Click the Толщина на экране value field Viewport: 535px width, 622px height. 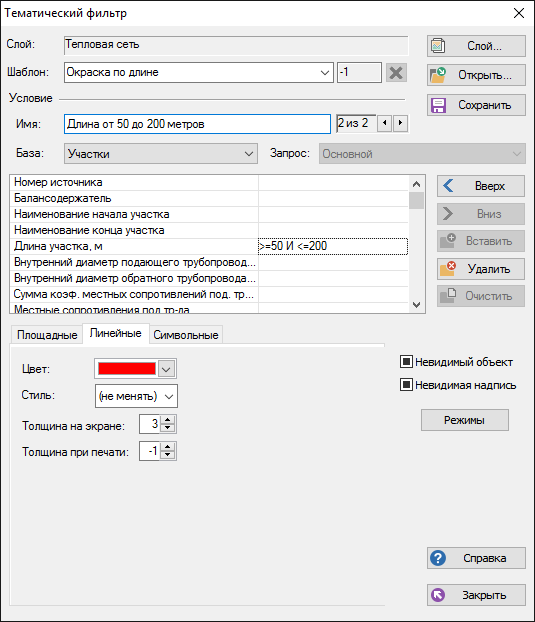click(150, 424)
